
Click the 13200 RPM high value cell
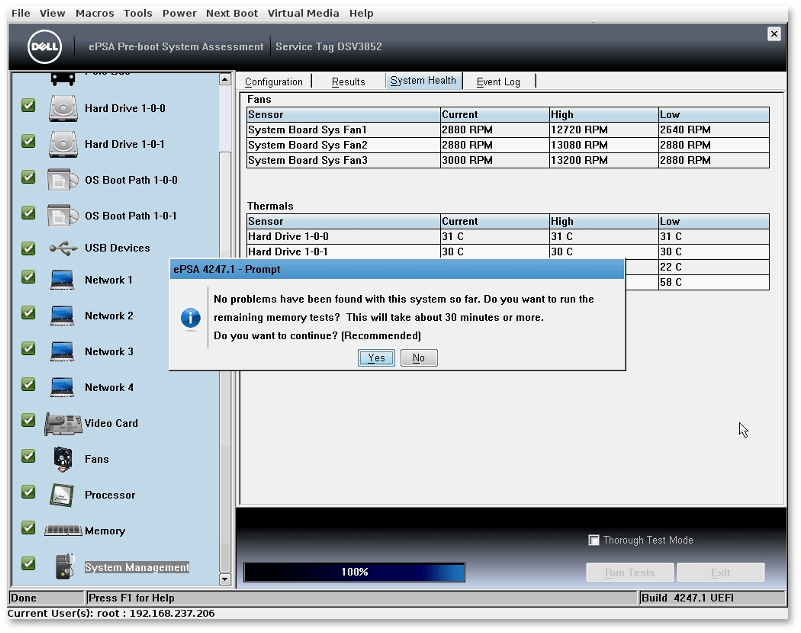603,160
